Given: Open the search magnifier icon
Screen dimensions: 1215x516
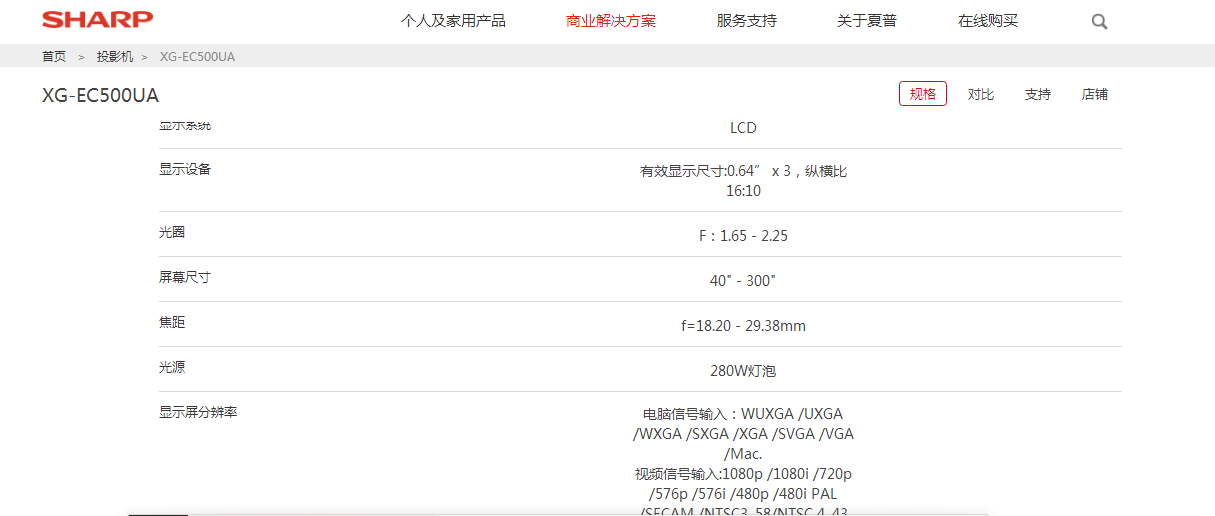Looking at the screenshot, I should click(1099, 22).
